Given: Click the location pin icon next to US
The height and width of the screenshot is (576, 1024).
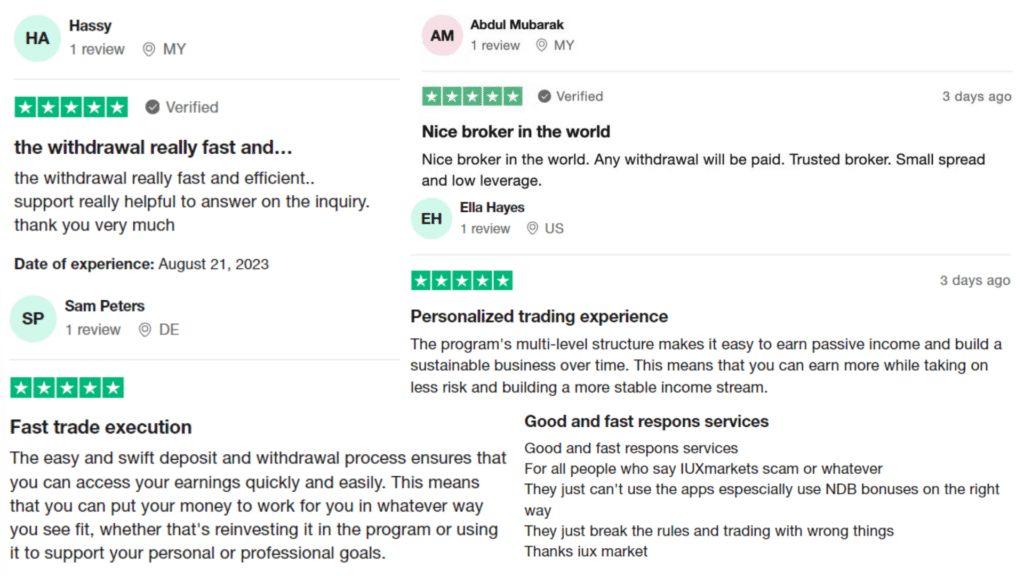Looking at the screenshot, I should pos(532,228).
